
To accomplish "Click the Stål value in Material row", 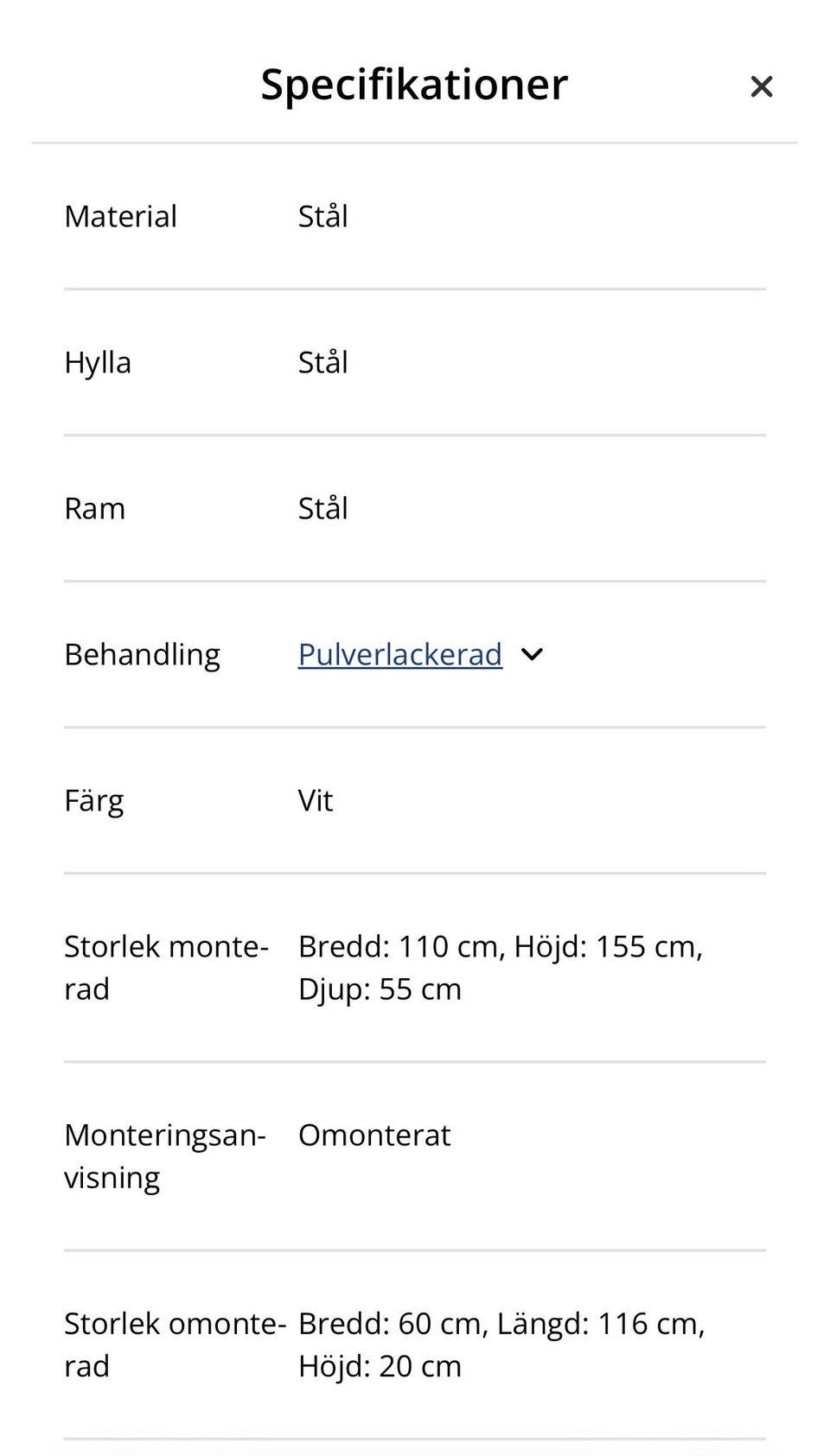I will coord(322,216).
